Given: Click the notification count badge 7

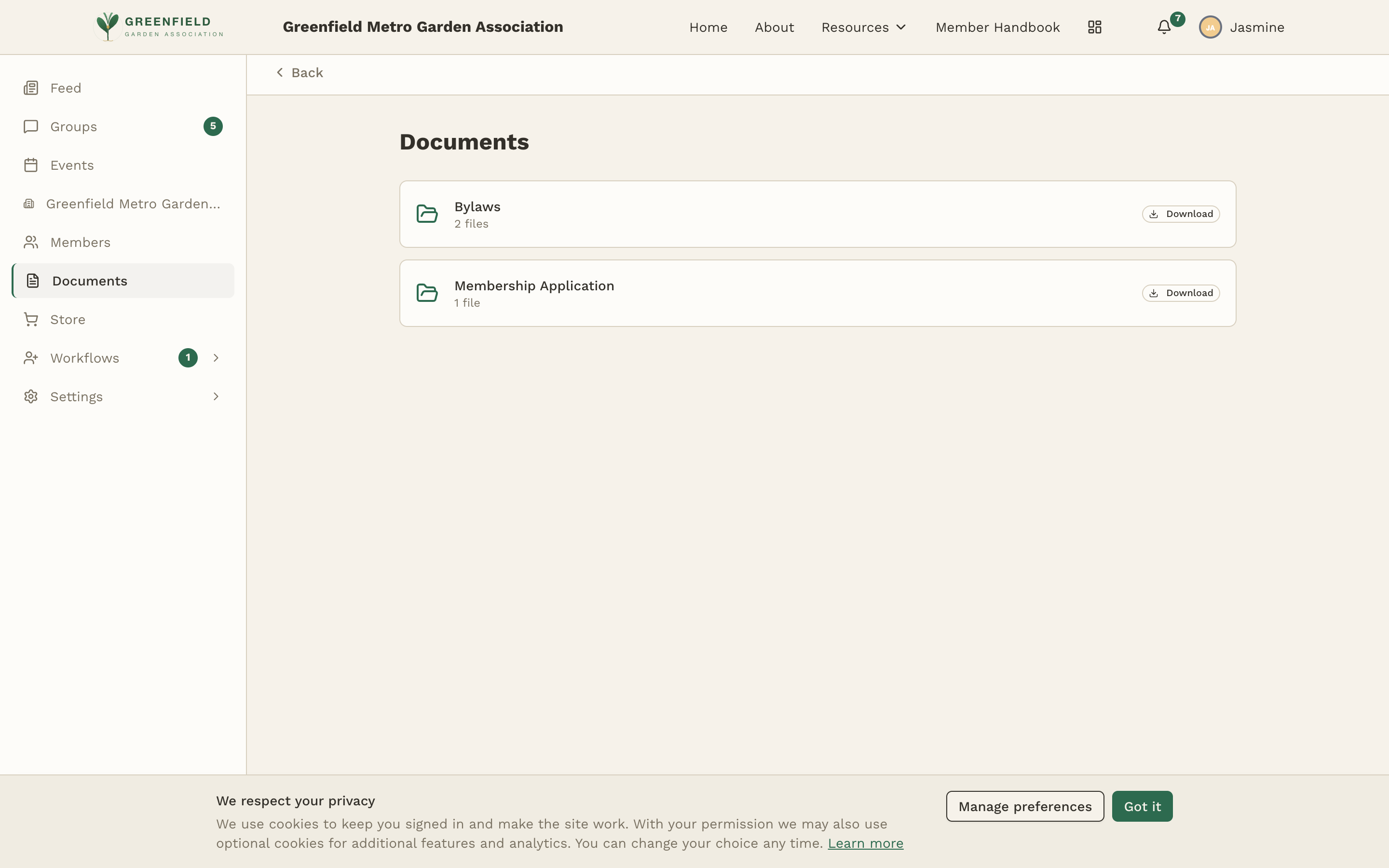Looking at the screenshot, I should (x=1178, y=18).
